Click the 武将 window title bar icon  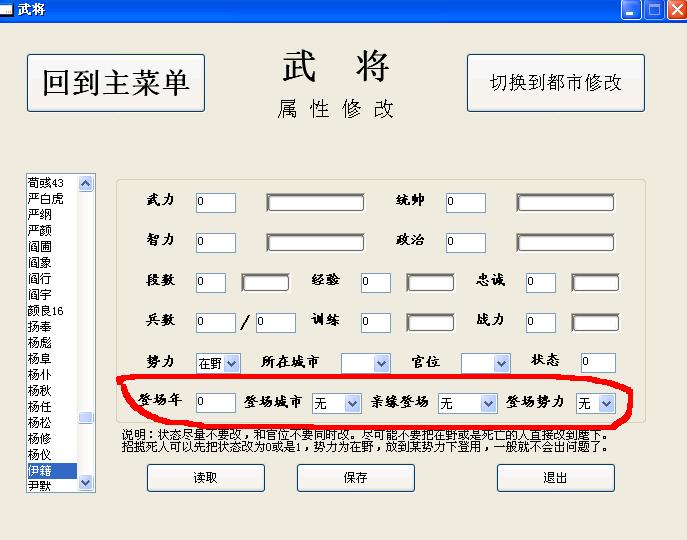pyautogui.click(x=6, y=10)
